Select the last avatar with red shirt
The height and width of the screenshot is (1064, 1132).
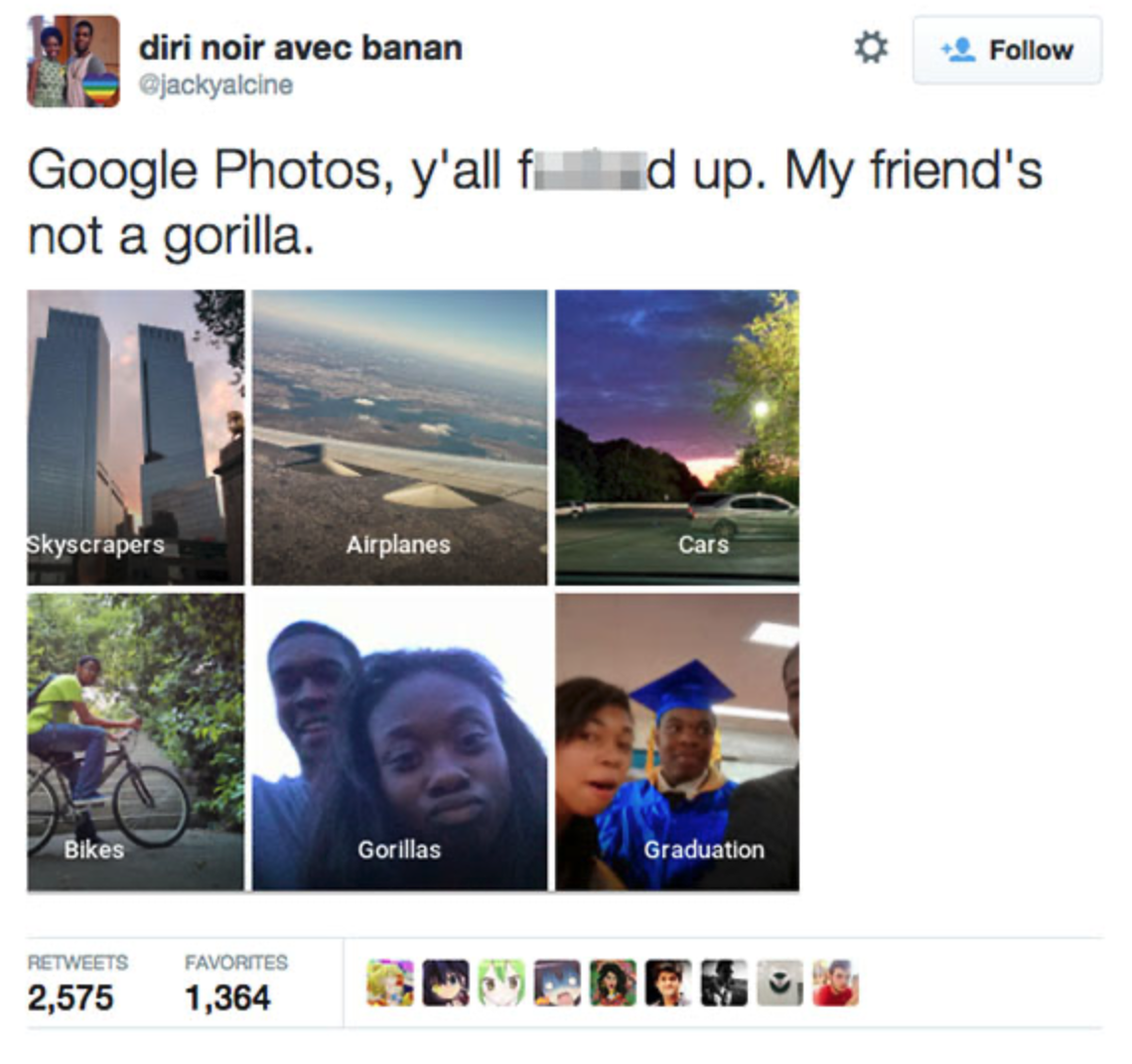point(835,983)
